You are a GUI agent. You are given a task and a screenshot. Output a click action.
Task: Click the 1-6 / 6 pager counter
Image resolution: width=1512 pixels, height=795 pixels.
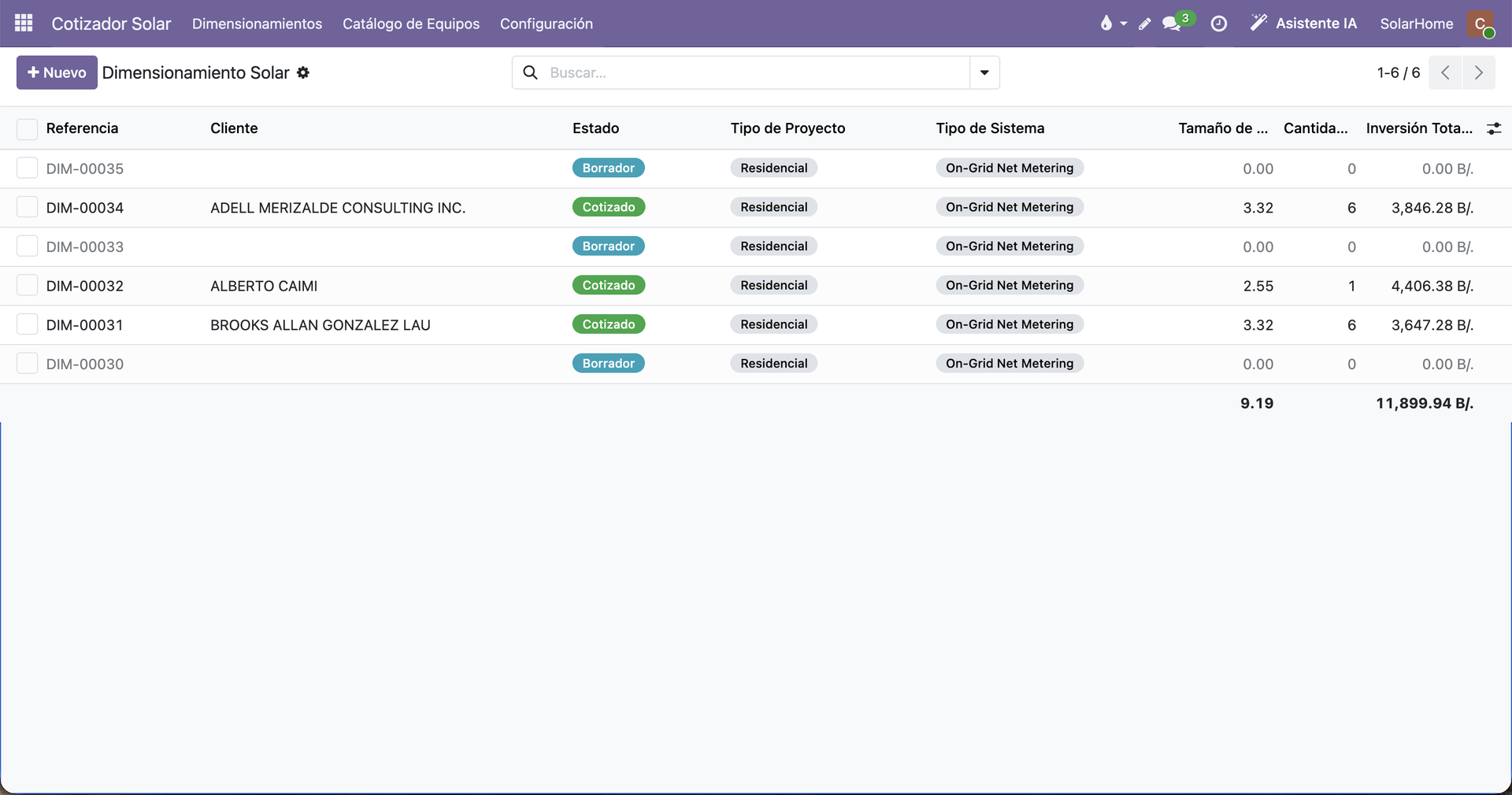pos(1399,72)
